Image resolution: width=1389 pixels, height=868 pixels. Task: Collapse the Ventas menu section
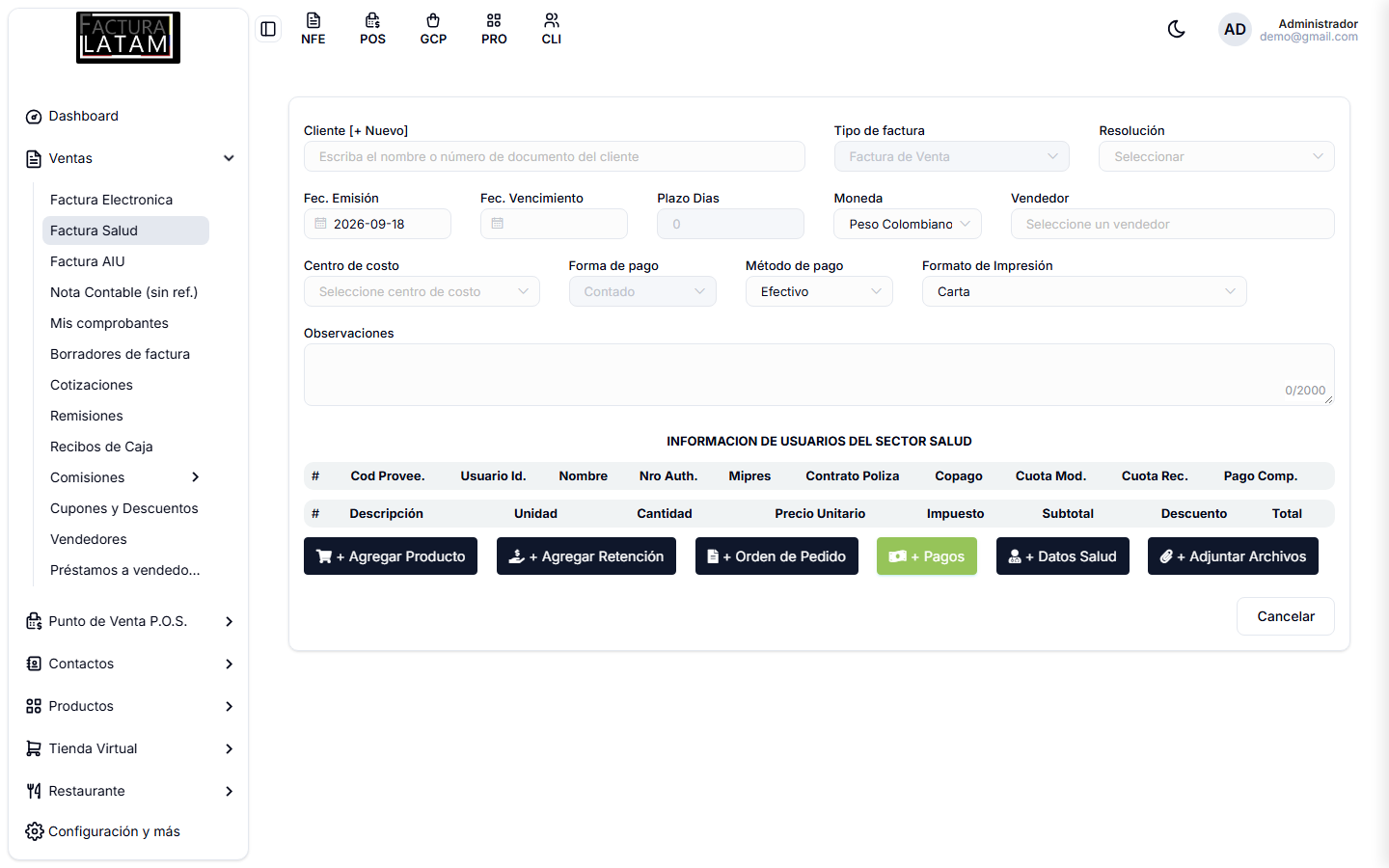(x=128, y=158)
